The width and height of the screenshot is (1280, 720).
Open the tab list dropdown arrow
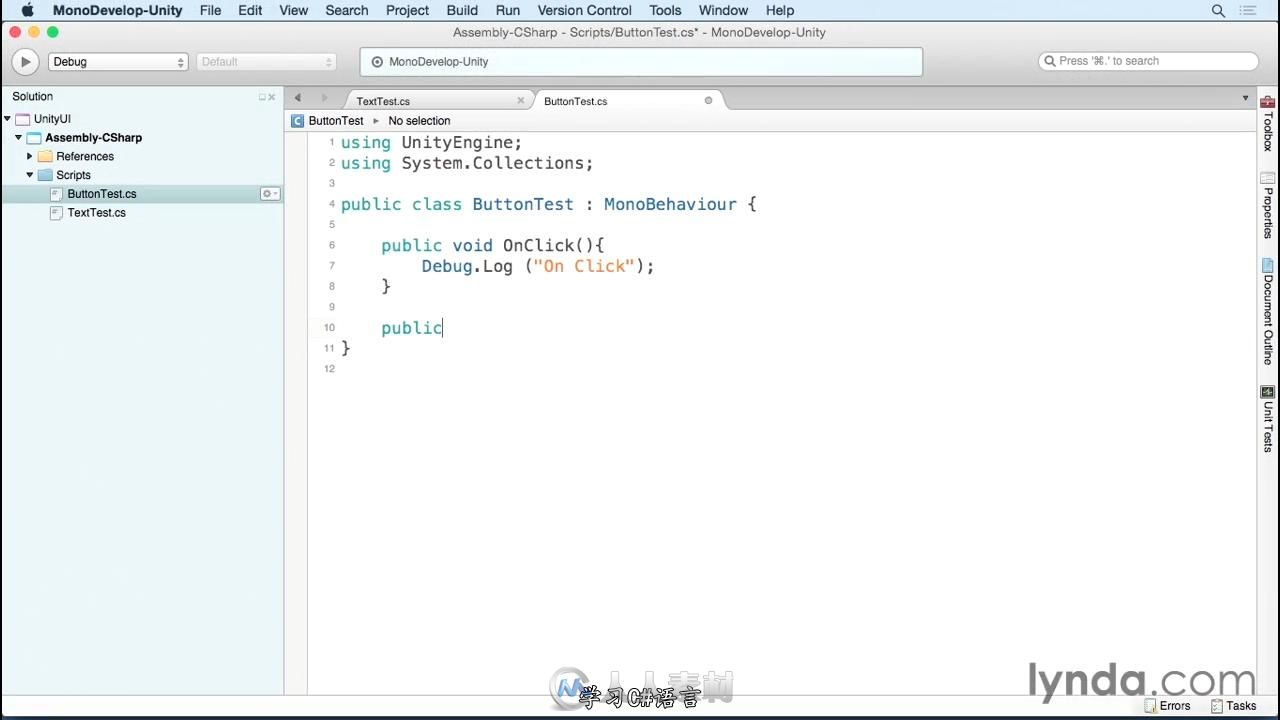pos(1245,98)
